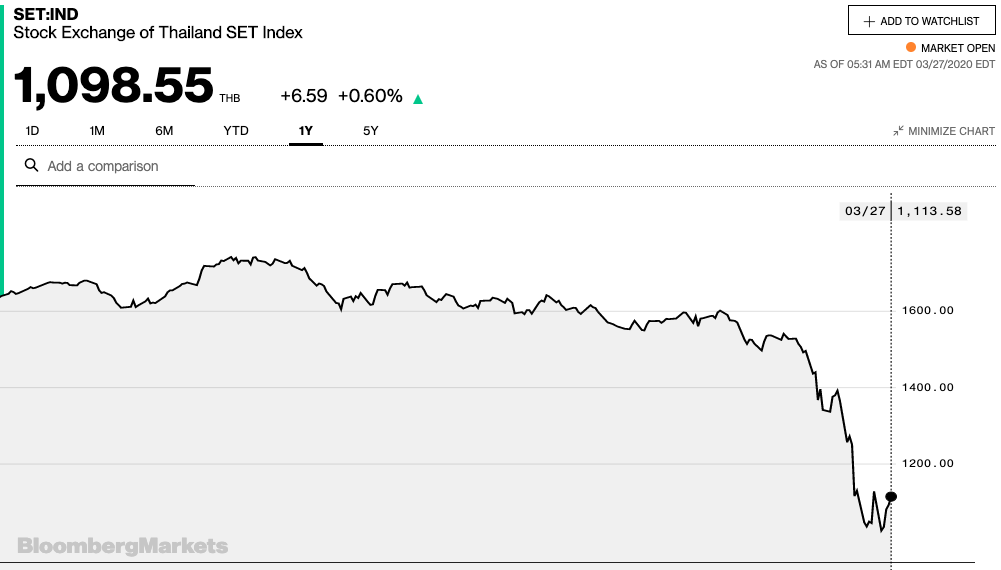Focus the Add a comparison field
The width and height of the screenshot is (1001, 570).
[x=105, y=167]
